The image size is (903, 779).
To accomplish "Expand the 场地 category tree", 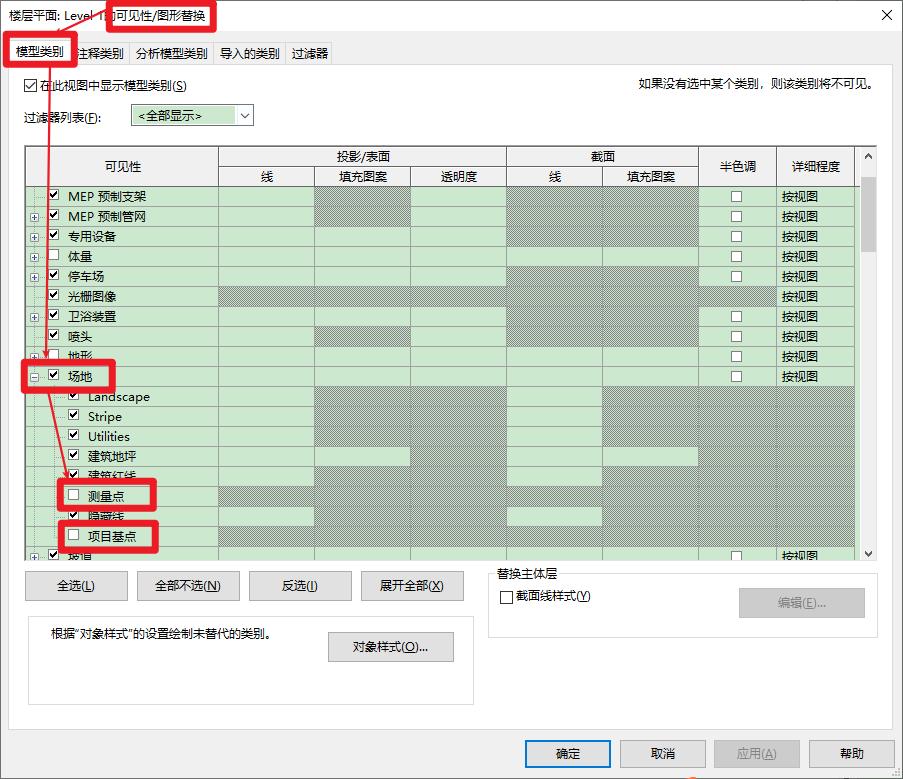I will click(x=36, y=376).
